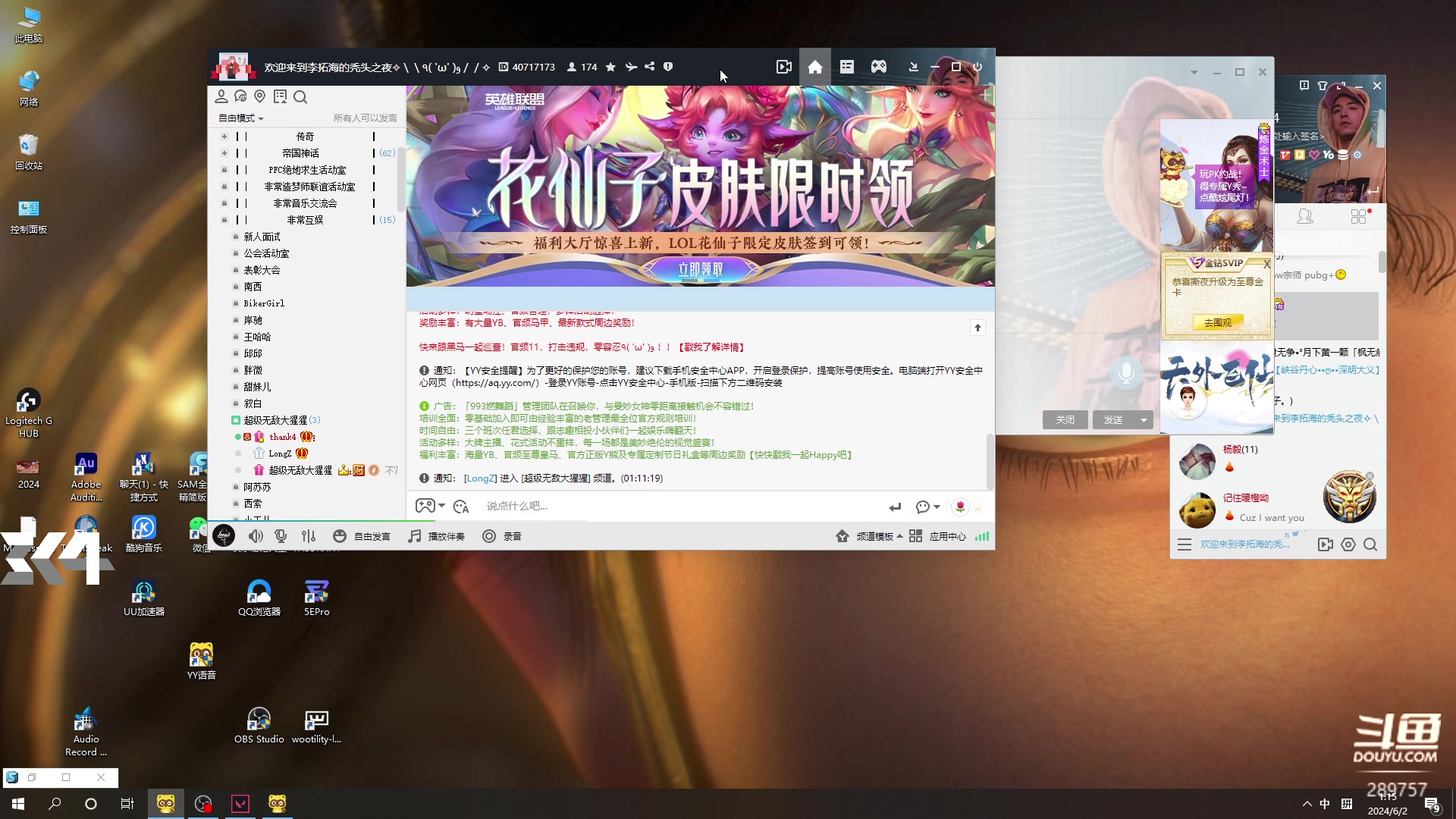Image resolution: width=1456 pixels, height=819 pixels.
Task: Click 发送 in the chat window
Action: [1113, 420]
